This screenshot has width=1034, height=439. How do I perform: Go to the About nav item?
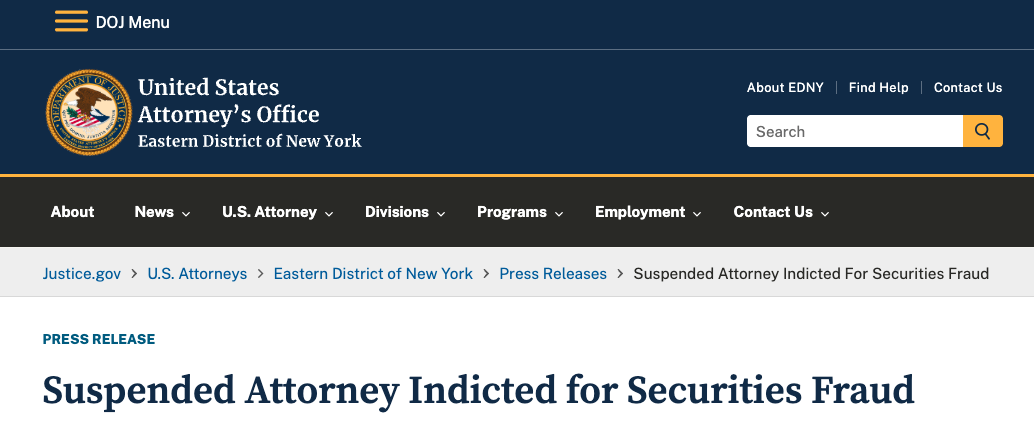(73, 212)
